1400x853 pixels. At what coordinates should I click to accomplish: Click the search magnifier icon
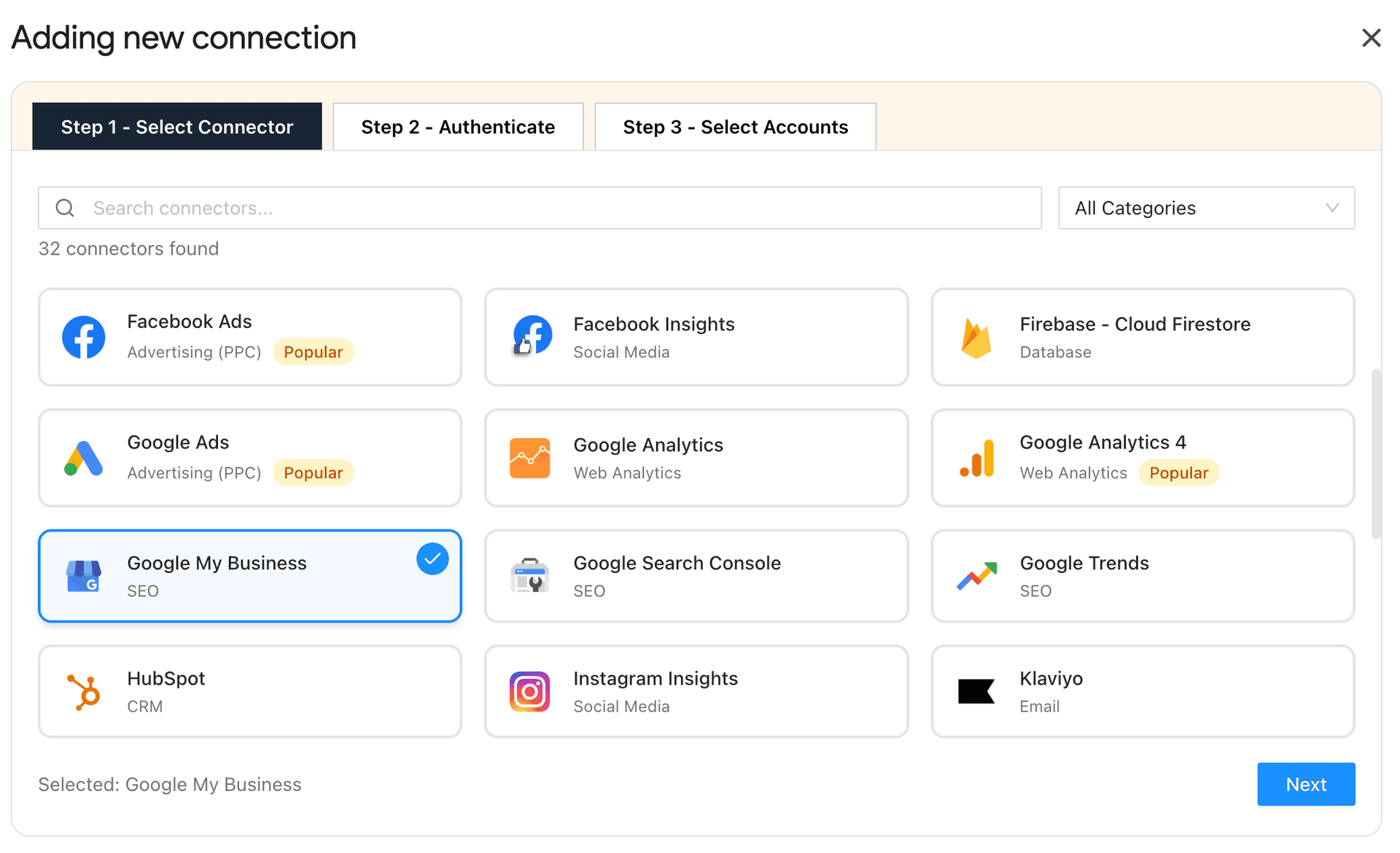pyautogui.click(x=65, y=208)
